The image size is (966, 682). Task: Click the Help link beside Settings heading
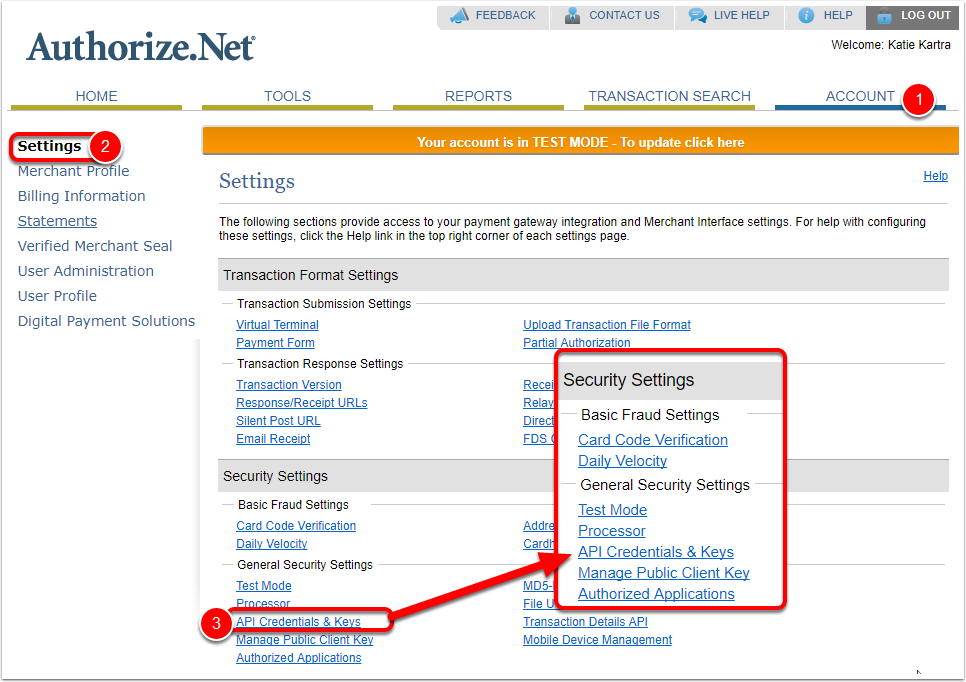click(x=935, y=176)
